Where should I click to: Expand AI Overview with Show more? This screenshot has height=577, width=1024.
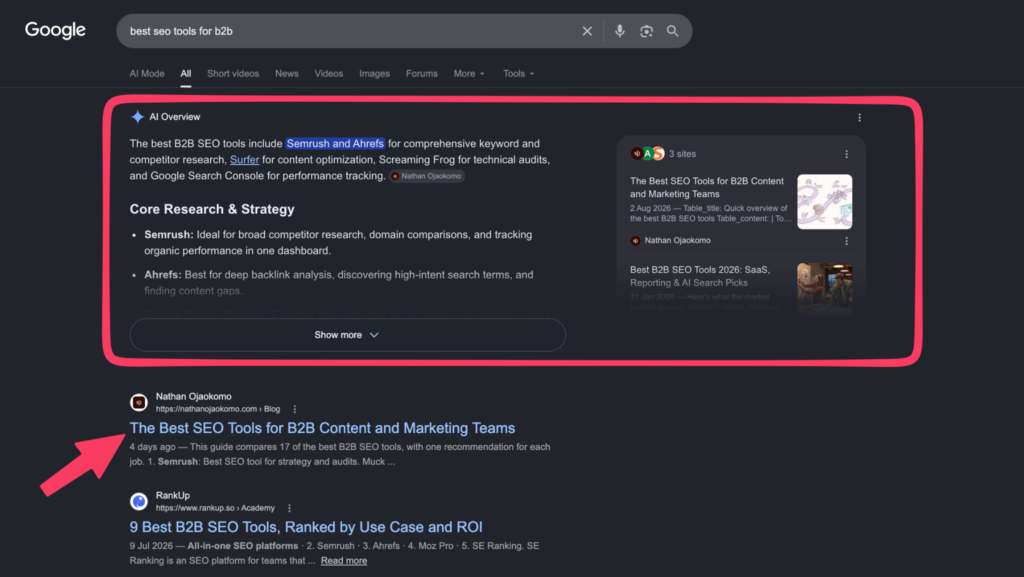pos(347,335)
